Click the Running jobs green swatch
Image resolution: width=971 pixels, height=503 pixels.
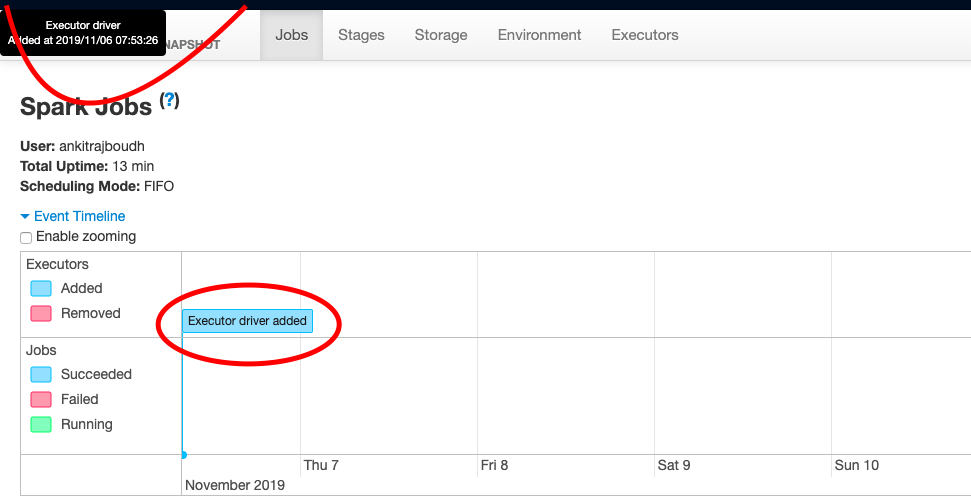click(x=41, y=424)
